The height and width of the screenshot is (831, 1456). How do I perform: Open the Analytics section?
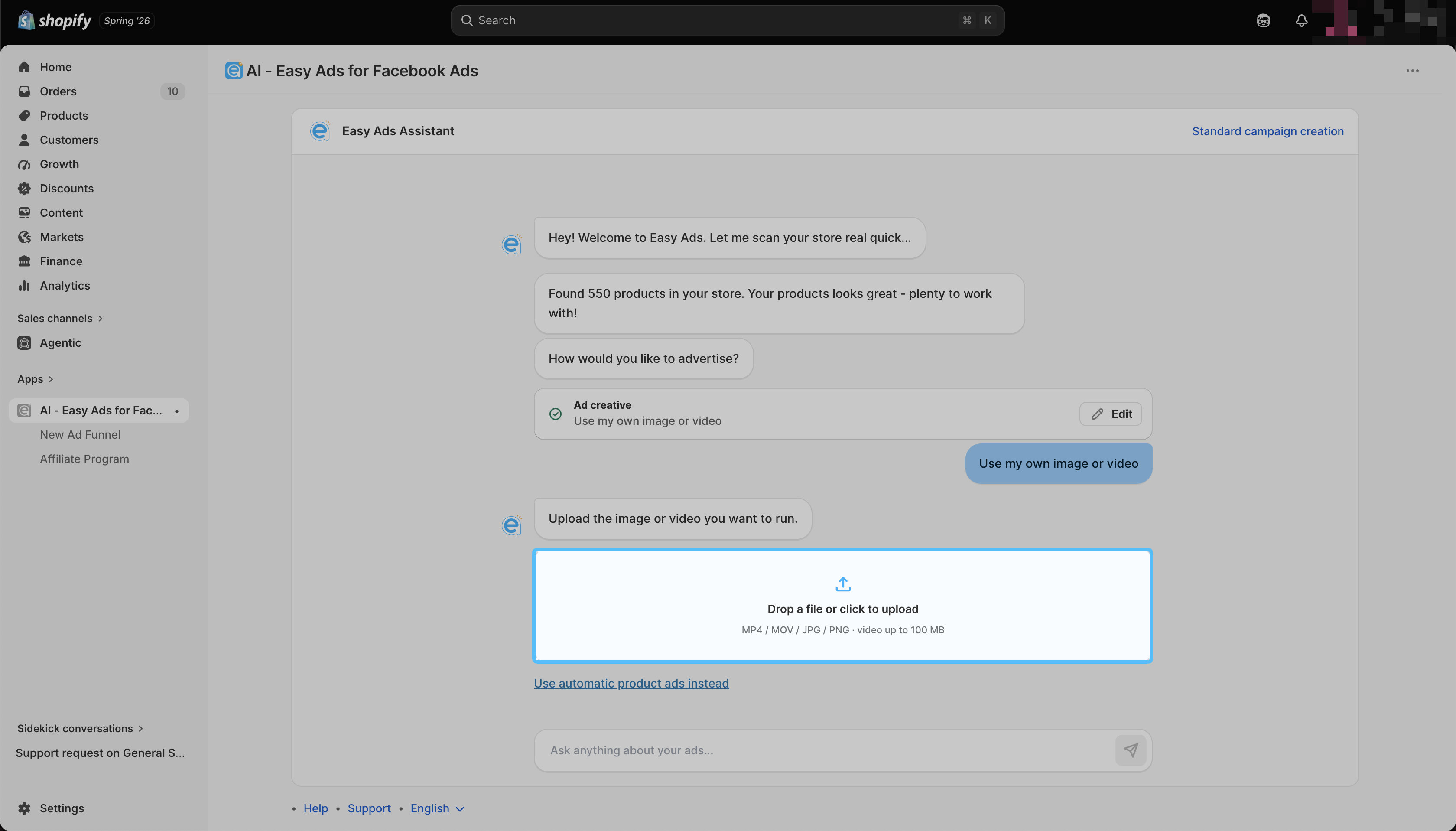99,285
